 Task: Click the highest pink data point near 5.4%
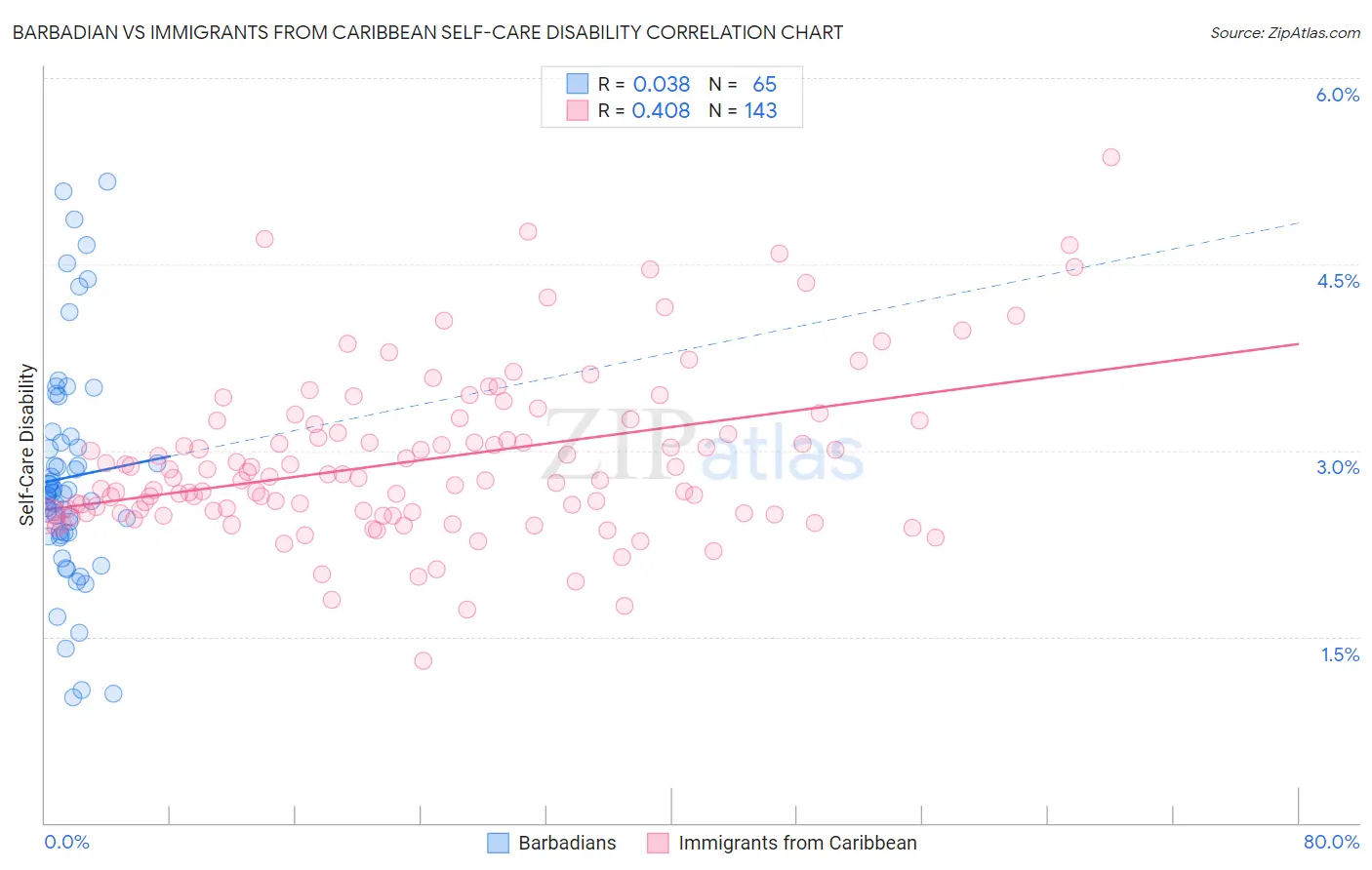click(1110, 157)
